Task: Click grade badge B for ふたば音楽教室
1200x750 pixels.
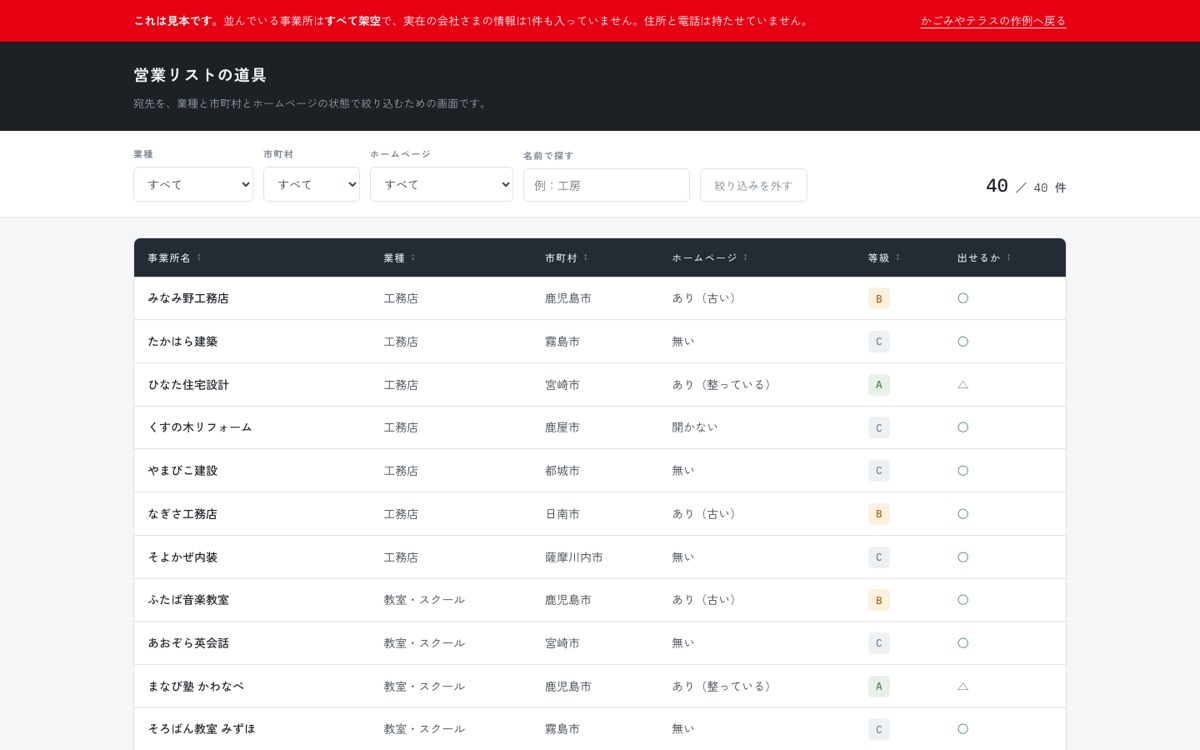Action: pos(879,600)
